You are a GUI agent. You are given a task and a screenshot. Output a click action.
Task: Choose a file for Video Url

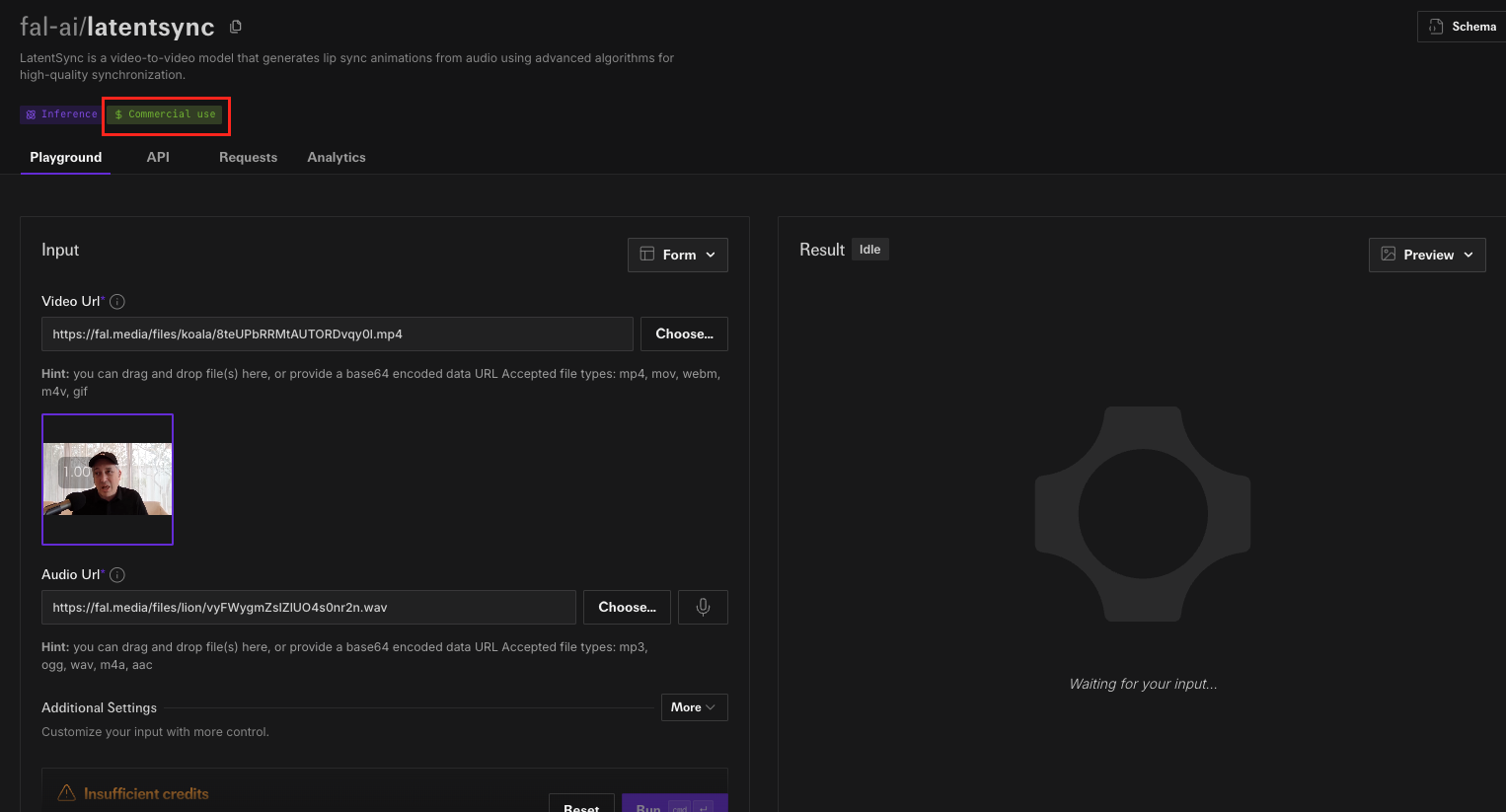click(x=684, y=334)
